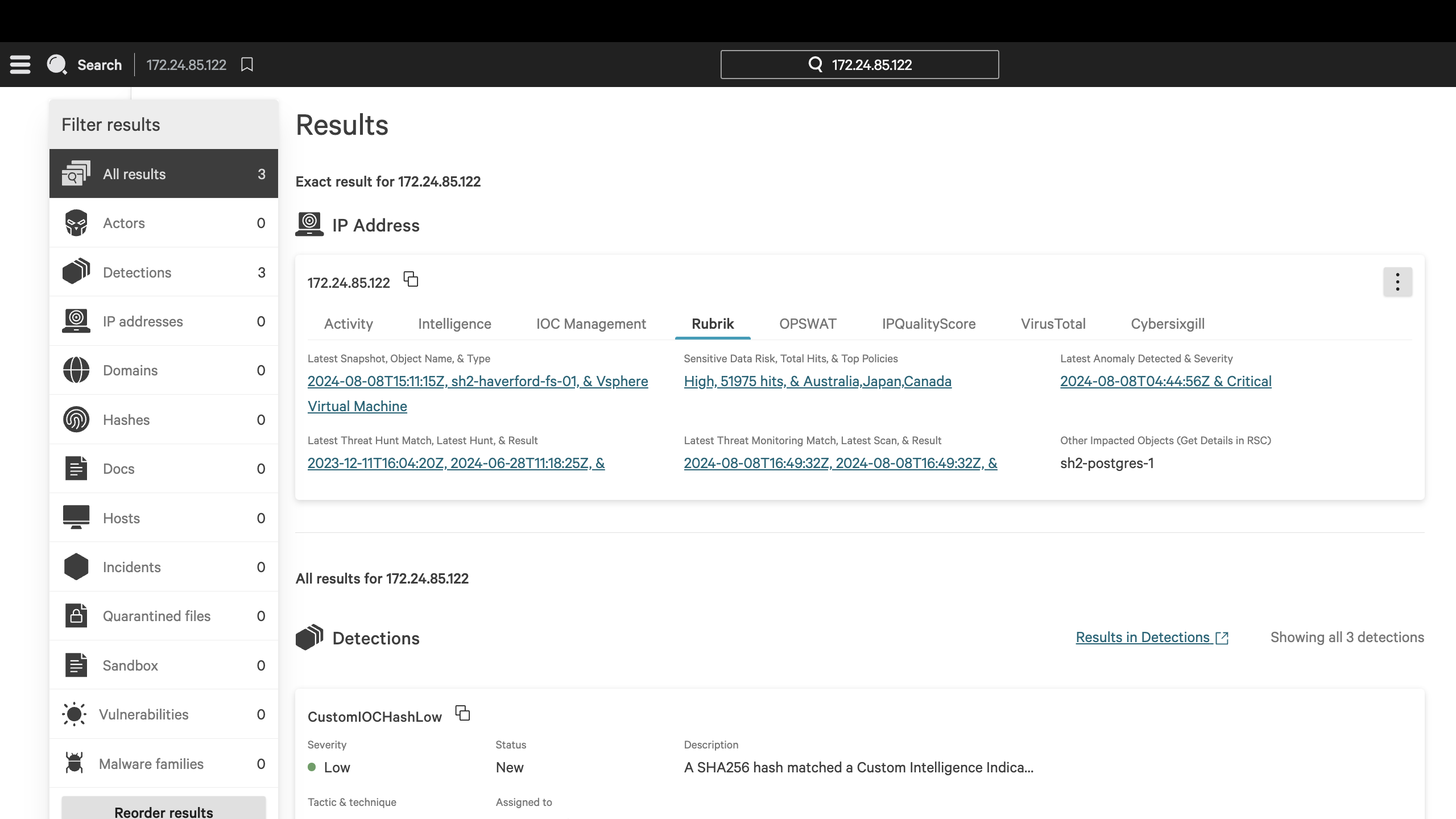This screenshot has height=819, width=1456.
Task: Click the All results filter category
Action: pyautogui.click(x=163, y=173)
